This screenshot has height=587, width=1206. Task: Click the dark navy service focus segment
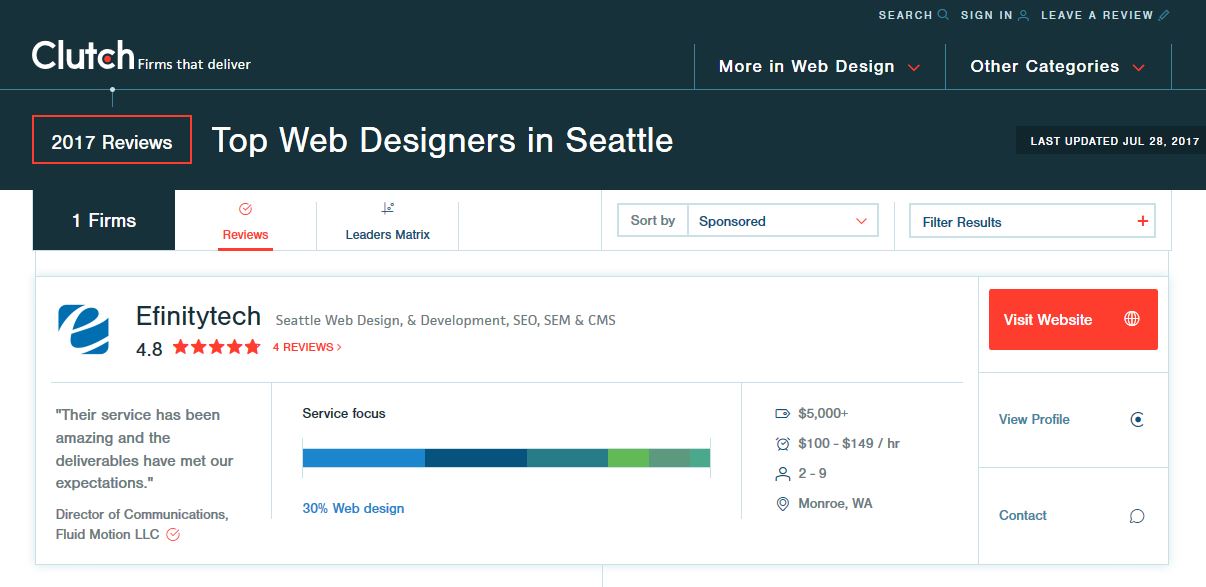coord(476,458)
